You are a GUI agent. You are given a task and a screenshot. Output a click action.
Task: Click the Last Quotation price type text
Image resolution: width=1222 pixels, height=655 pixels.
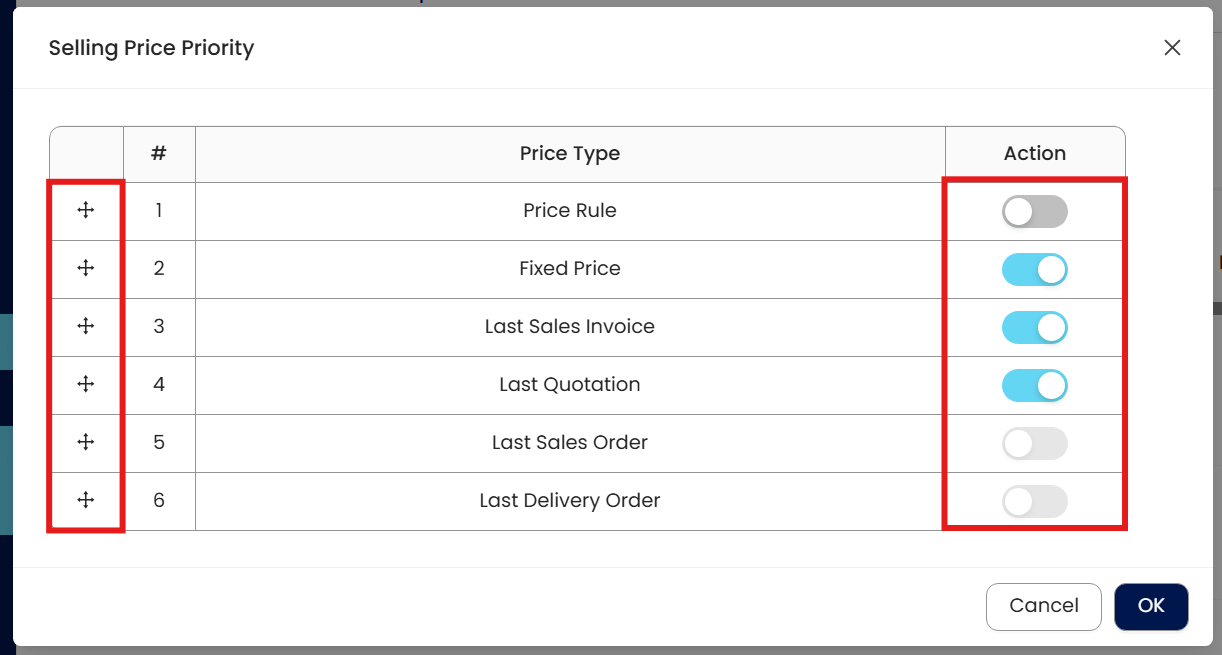click(x=569, y=384)
